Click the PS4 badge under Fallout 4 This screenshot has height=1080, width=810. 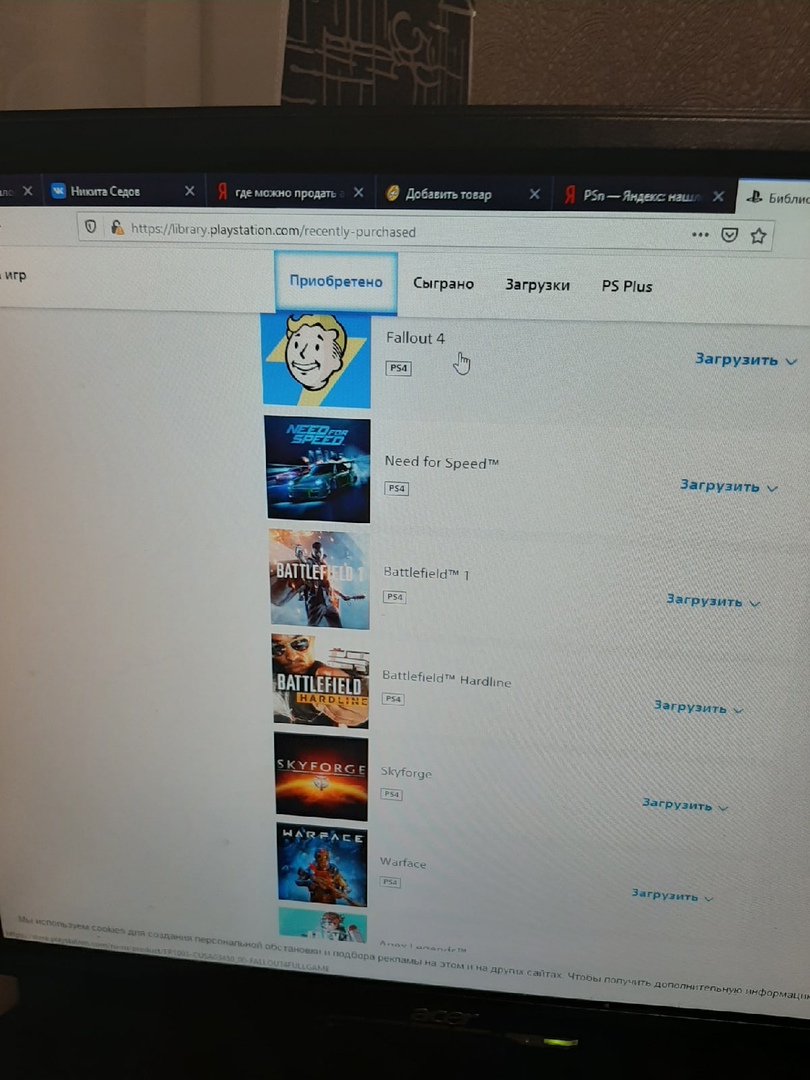(x=399, y=368)
